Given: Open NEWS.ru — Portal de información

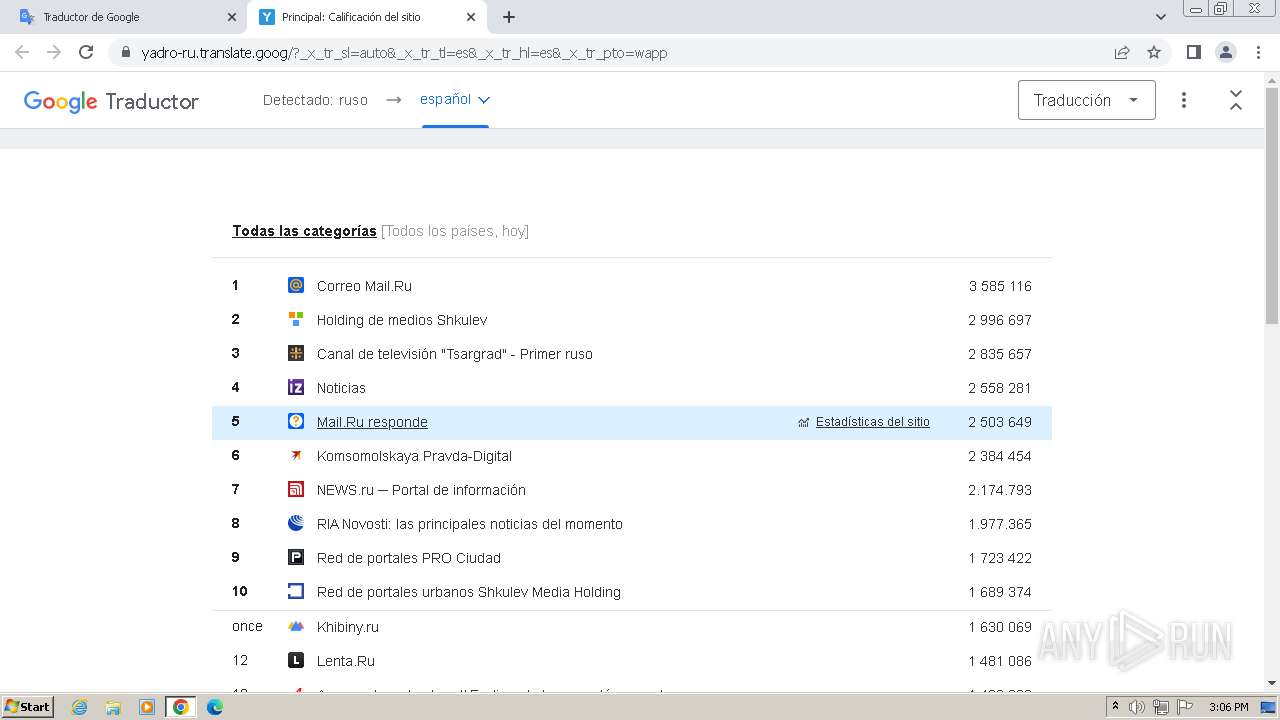Looking at the screenshot, I should pos(421,490).
